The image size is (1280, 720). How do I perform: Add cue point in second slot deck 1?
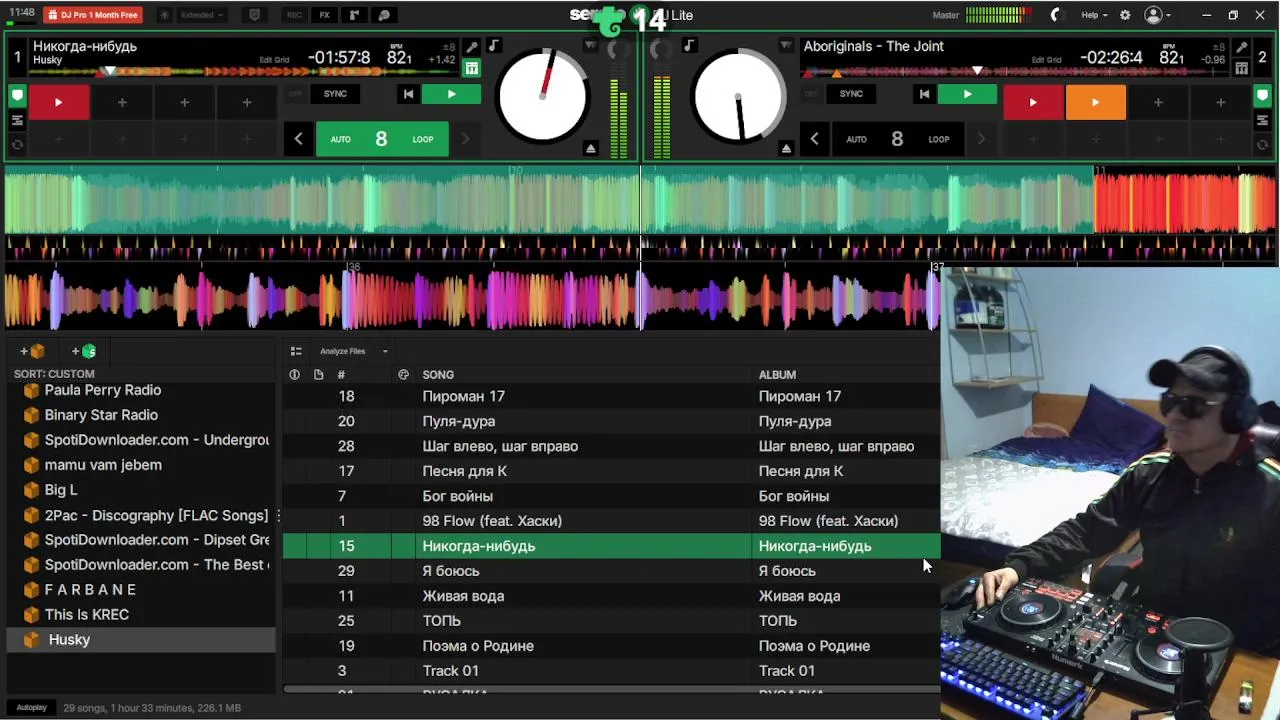point(122,102)
